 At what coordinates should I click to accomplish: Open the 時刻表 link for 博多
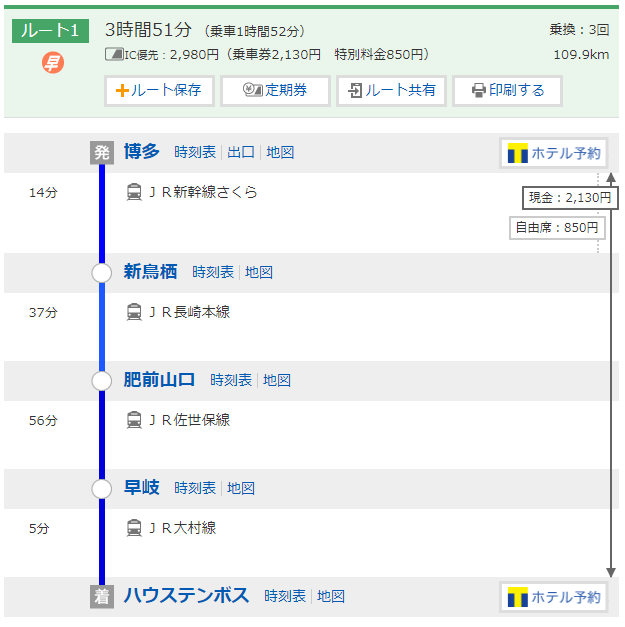coord(195,152)
